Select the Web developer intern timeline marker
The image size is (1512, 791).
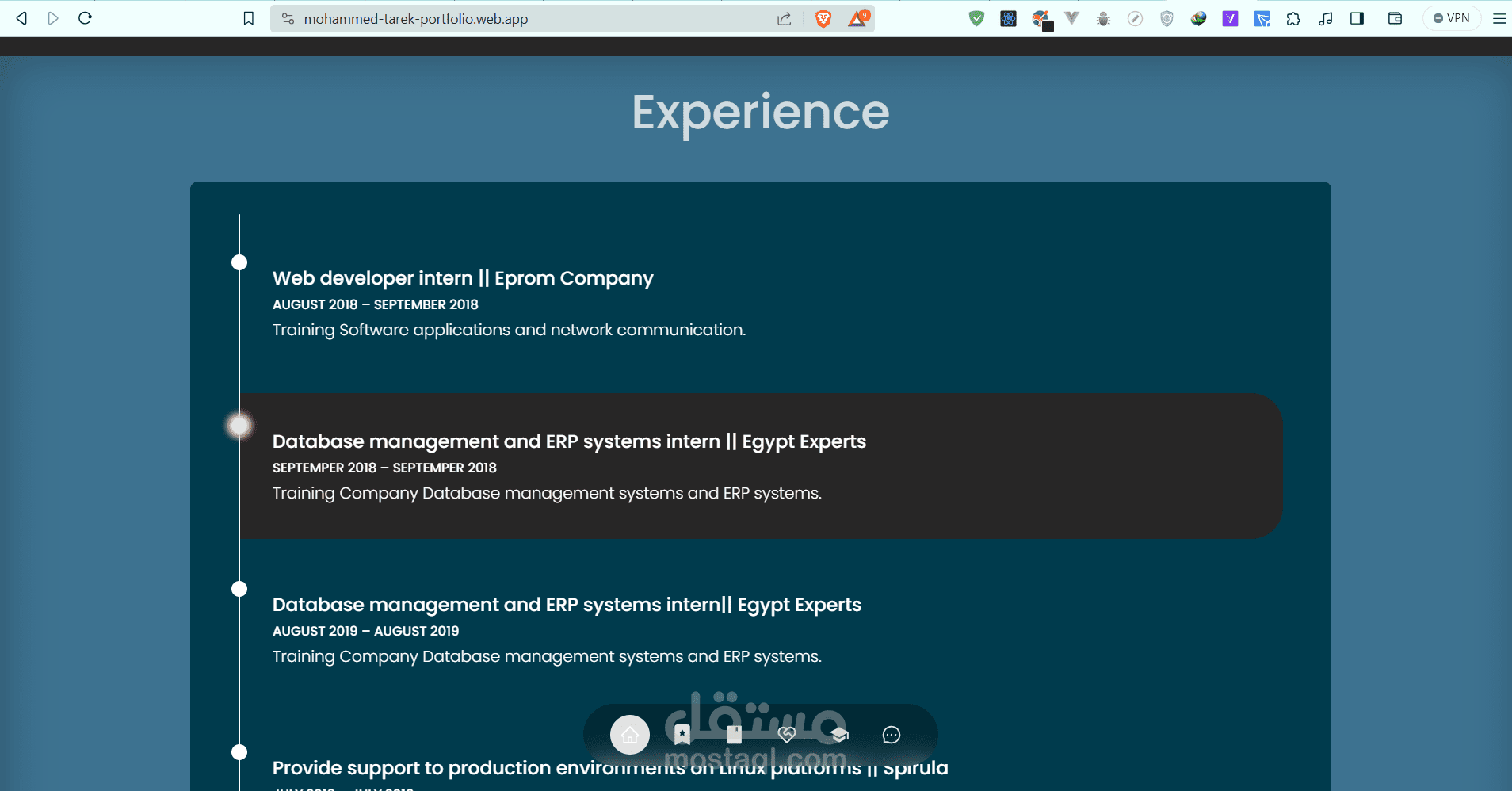239,262
